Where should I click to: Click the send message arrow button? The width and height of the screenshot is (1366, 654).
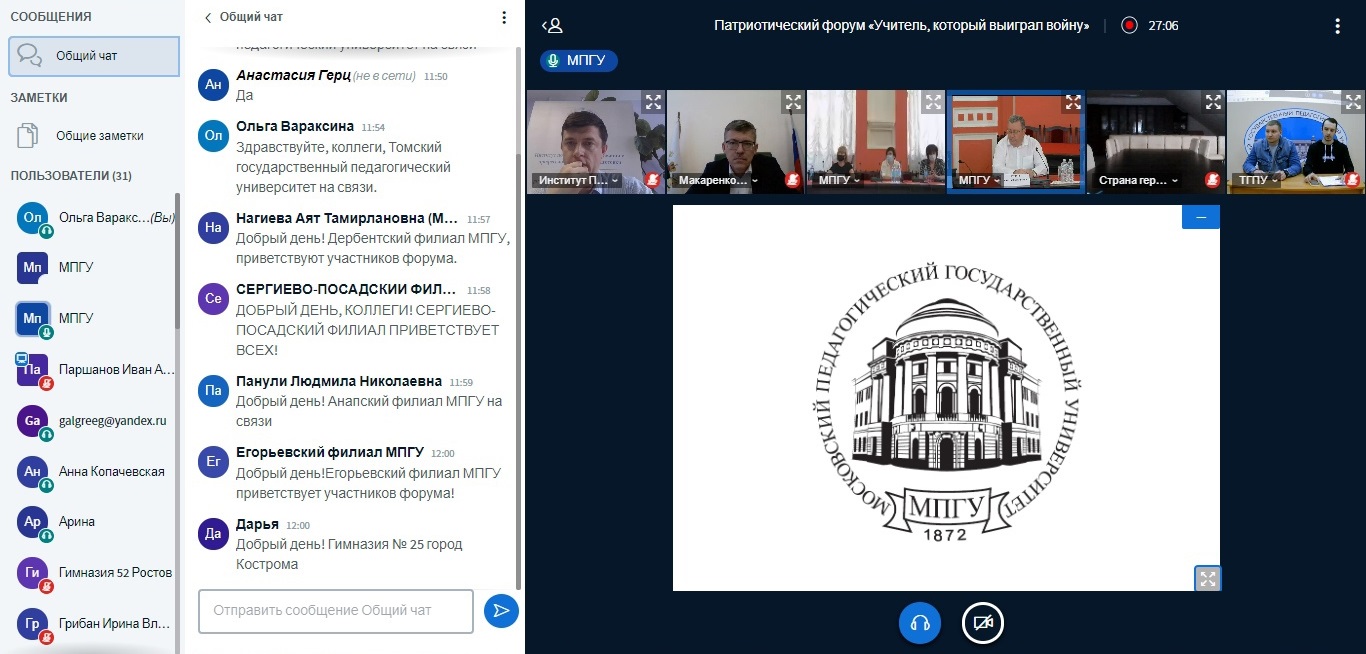(x=501, y=611)
